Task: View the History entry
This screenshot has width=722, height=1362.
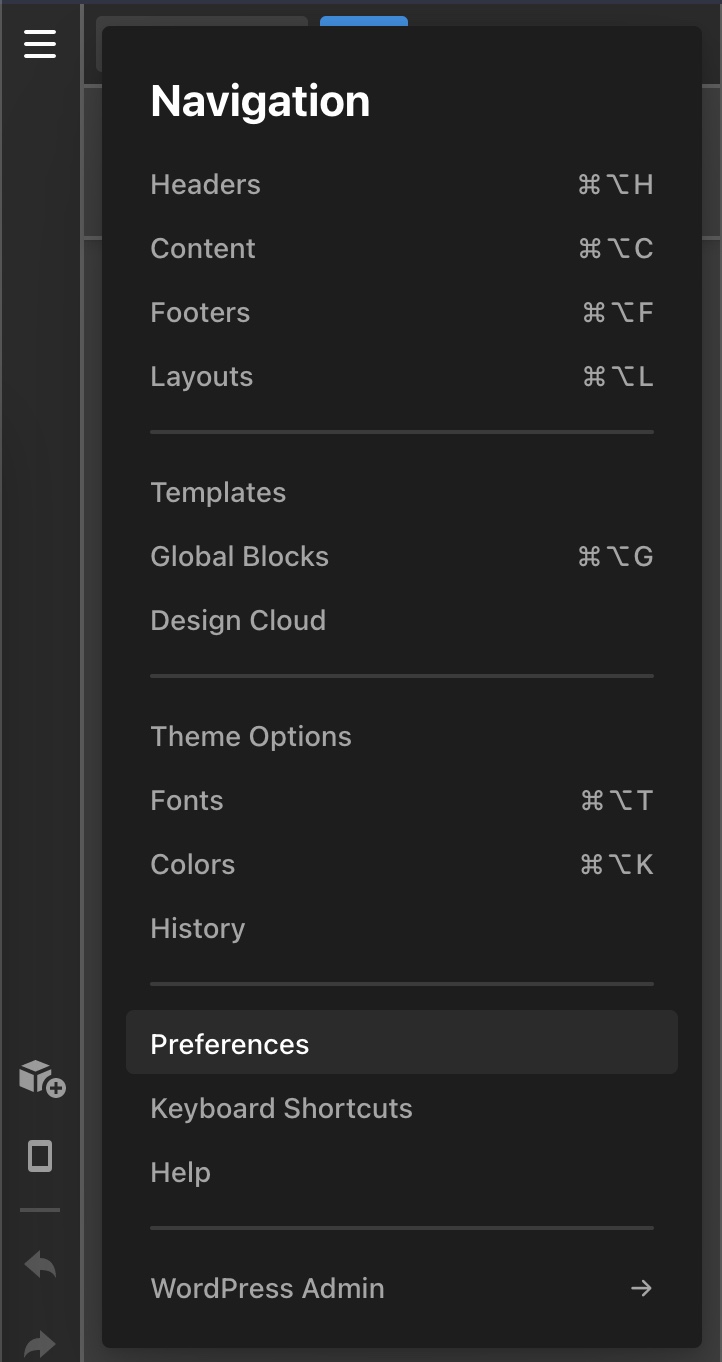Action: tap(402, 929)
